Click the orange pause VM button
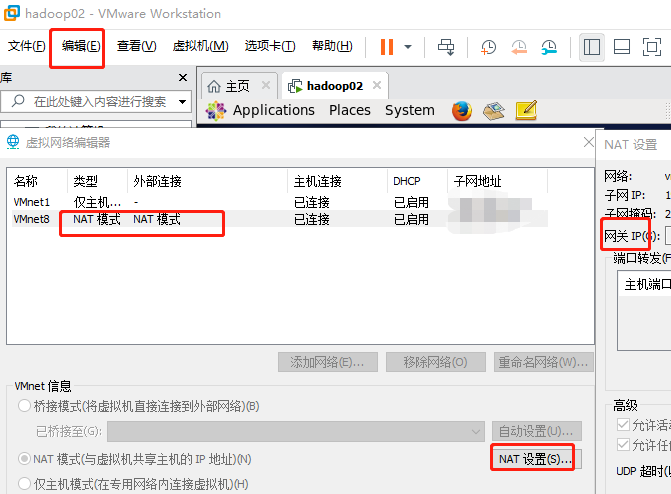The width and height of the screenshot is (671, 494). tap(387, 47)
